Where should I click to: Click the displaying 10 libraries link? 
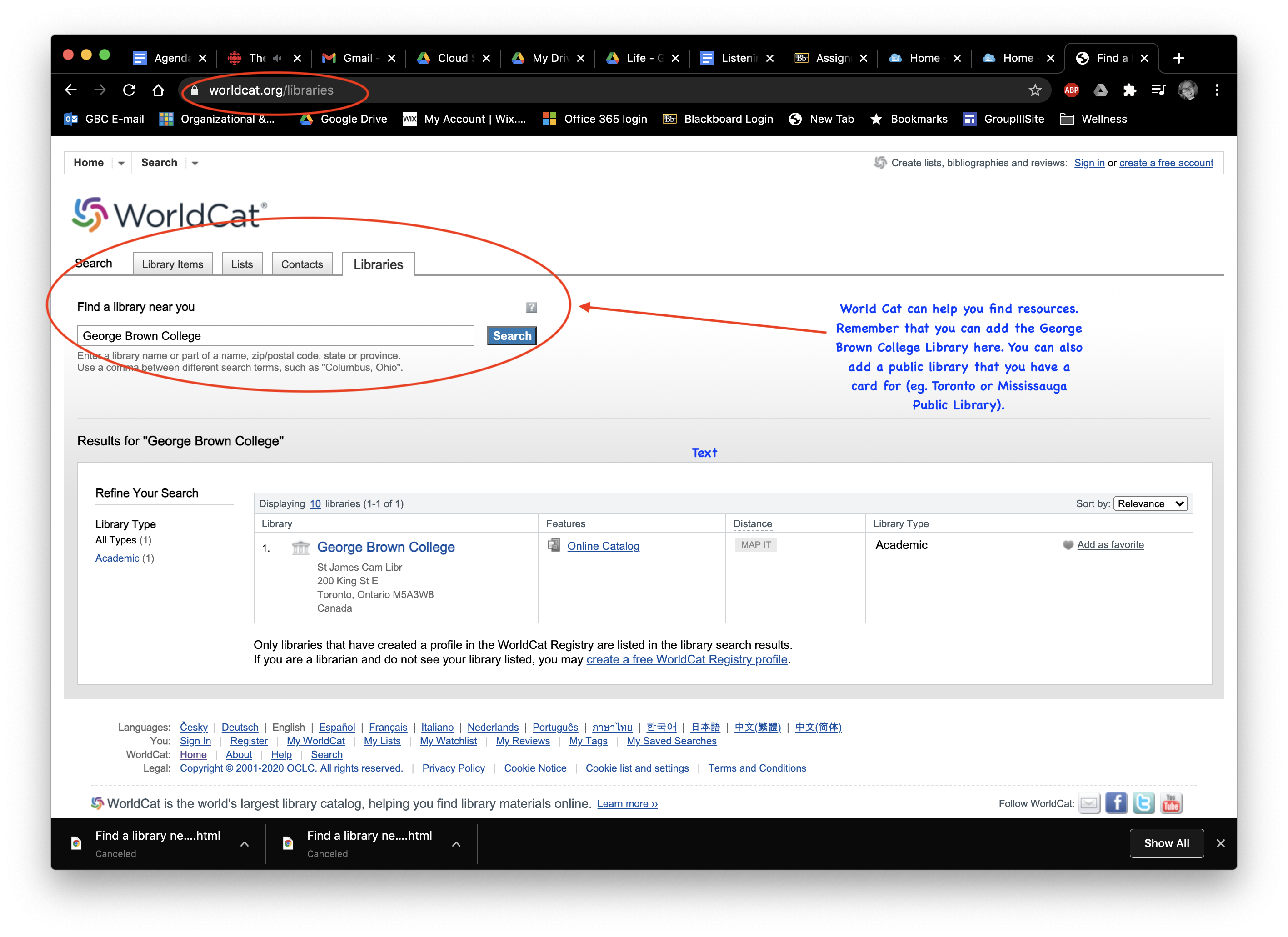click(x=315, y=503)
